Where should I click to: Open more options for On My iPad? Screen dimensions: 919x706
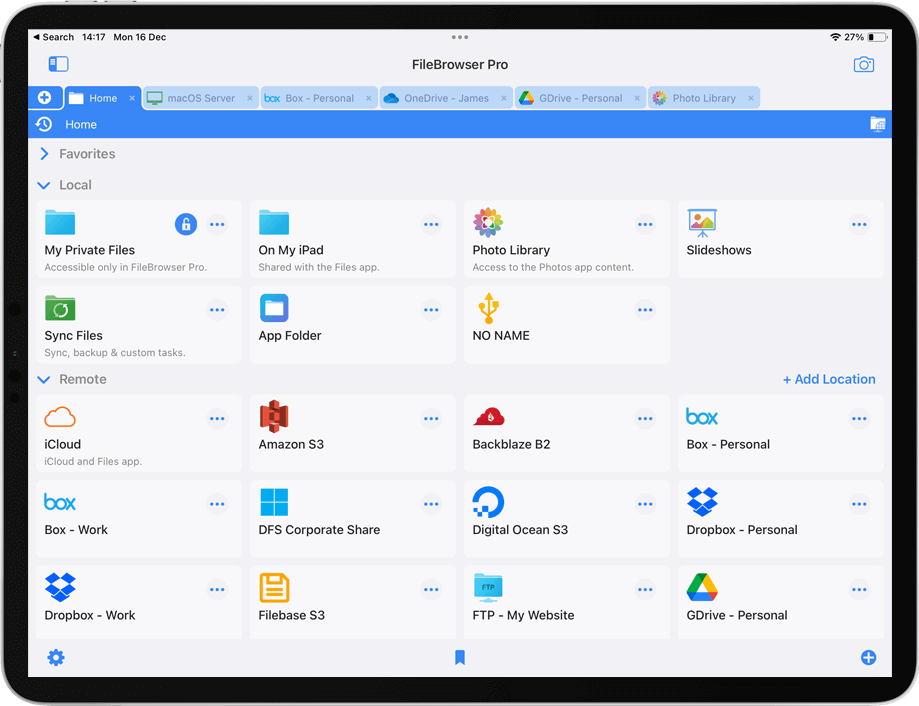point(431,224)
